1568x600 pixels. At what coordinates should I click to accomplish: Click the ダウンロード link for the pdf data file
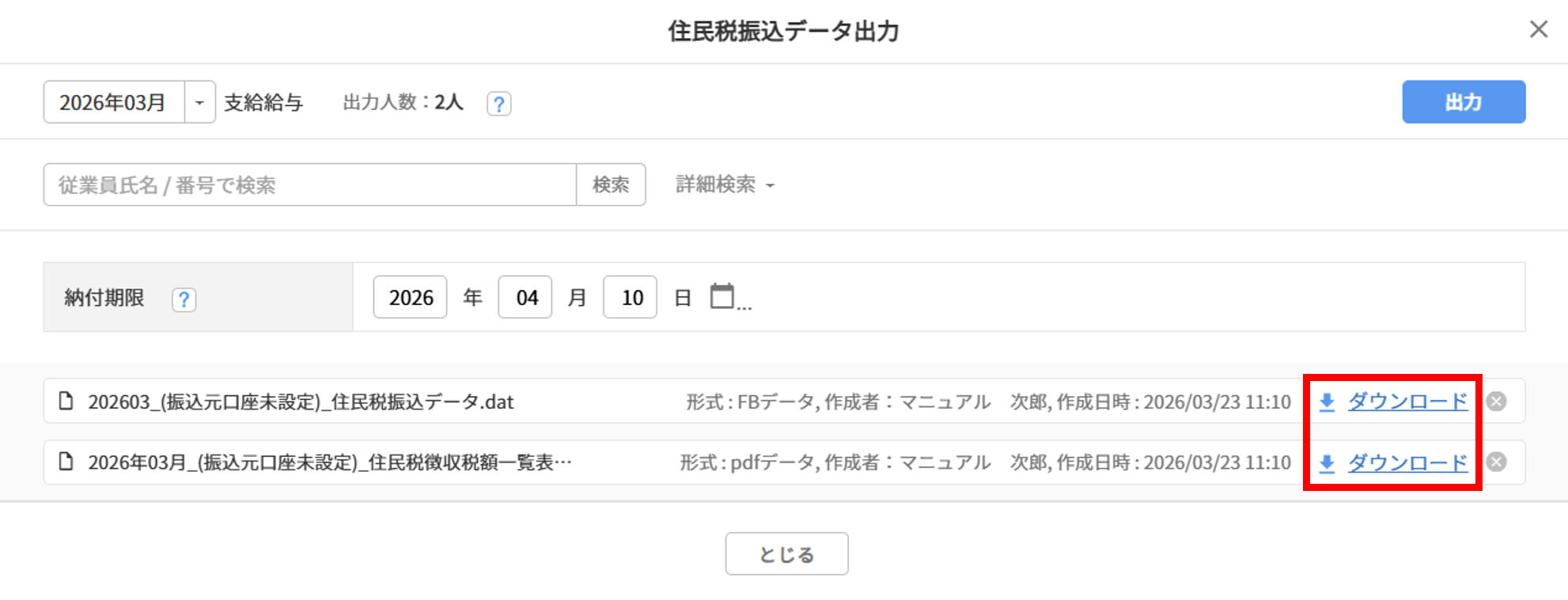1407,462
